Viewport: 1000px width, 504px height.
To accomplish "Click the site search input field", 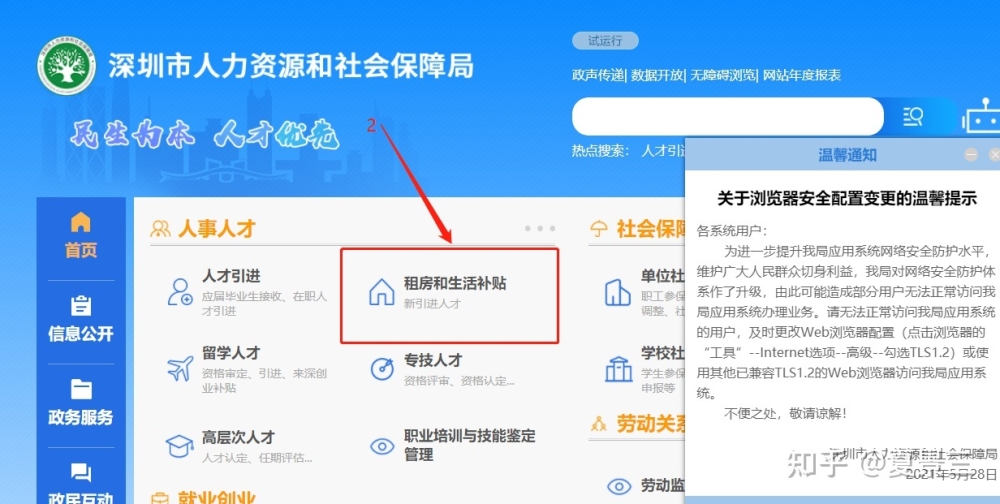I will (x=728, y=117).
